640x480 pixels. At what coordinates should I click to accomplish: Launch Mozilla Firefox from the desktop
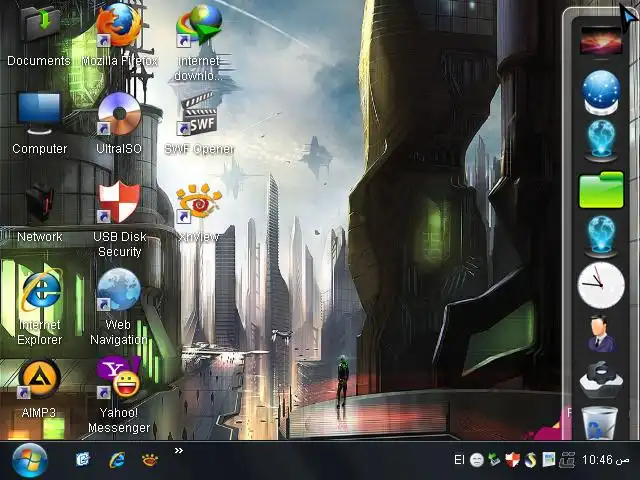pos(119,25)
